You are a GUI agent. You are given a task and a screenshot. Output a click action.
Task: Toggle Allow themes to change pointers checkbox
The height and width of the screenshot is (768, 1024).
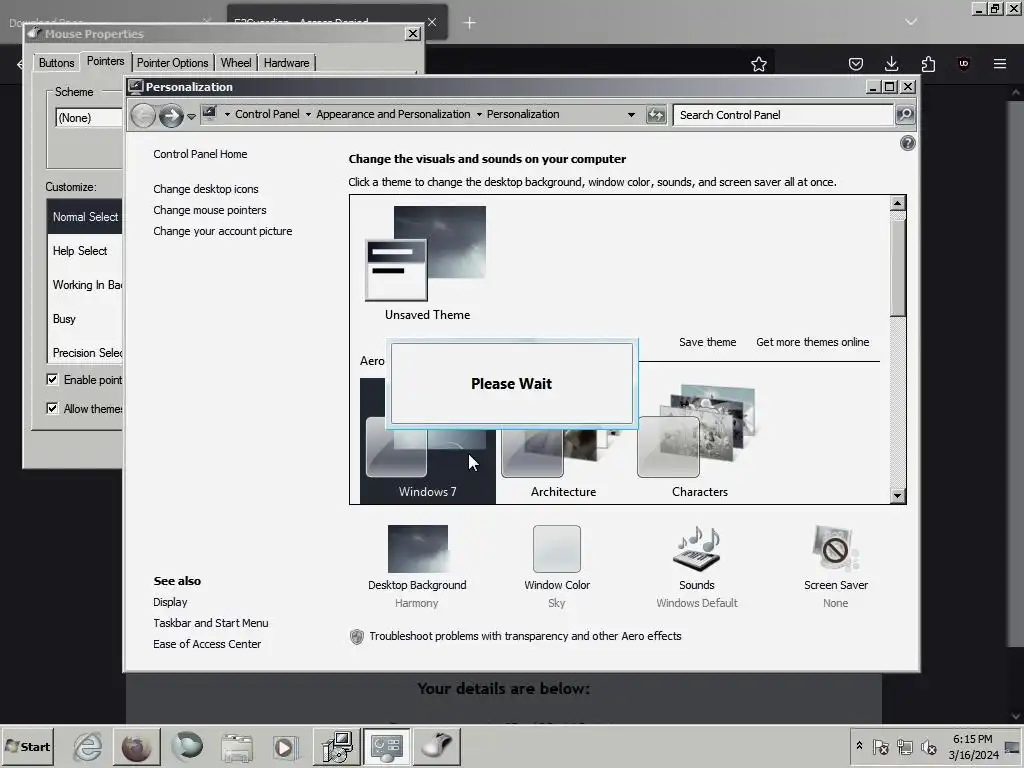point(52,408)
